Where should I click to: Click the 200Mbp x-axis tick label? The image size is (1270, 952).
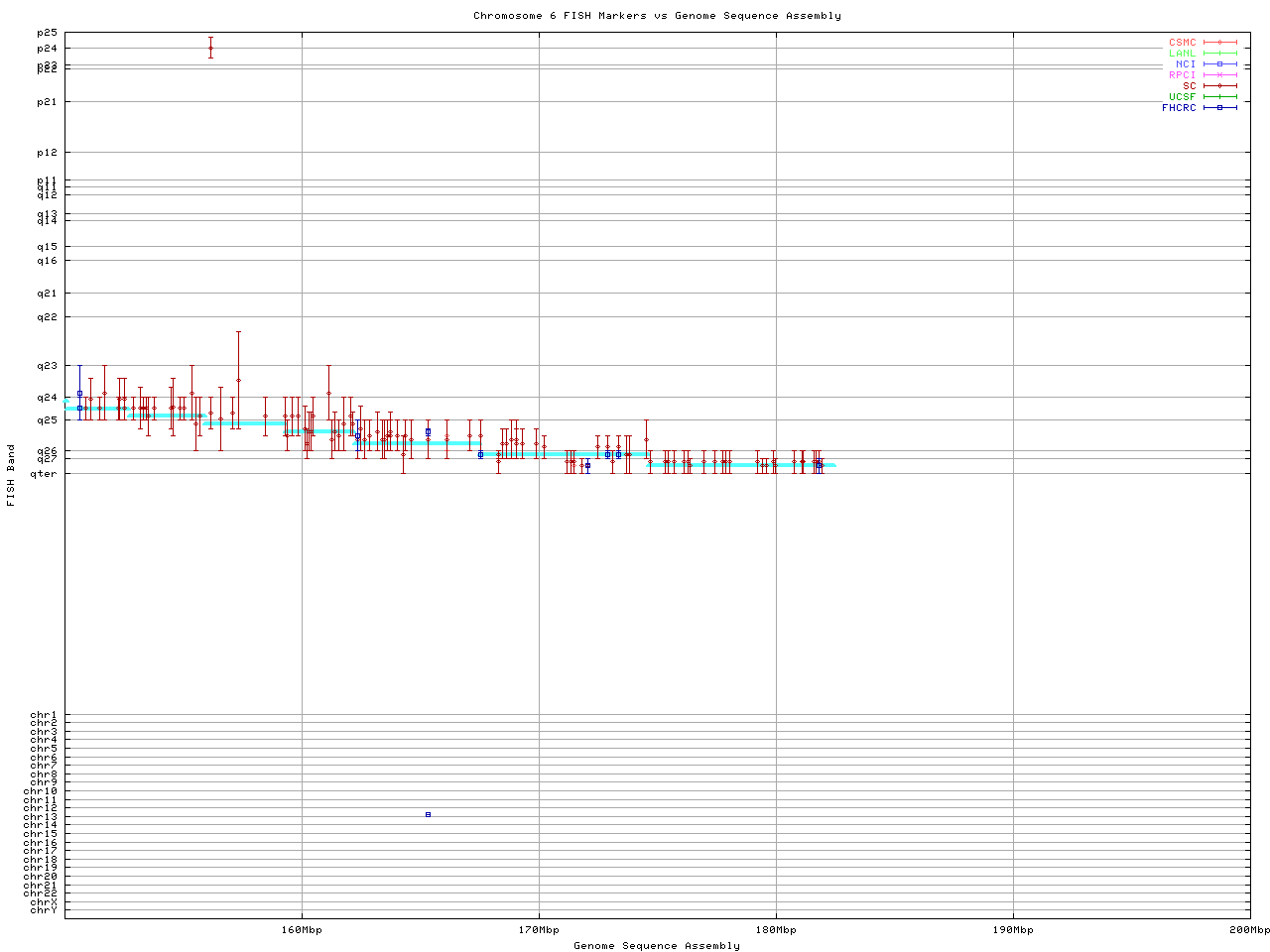pos(1248,930)
